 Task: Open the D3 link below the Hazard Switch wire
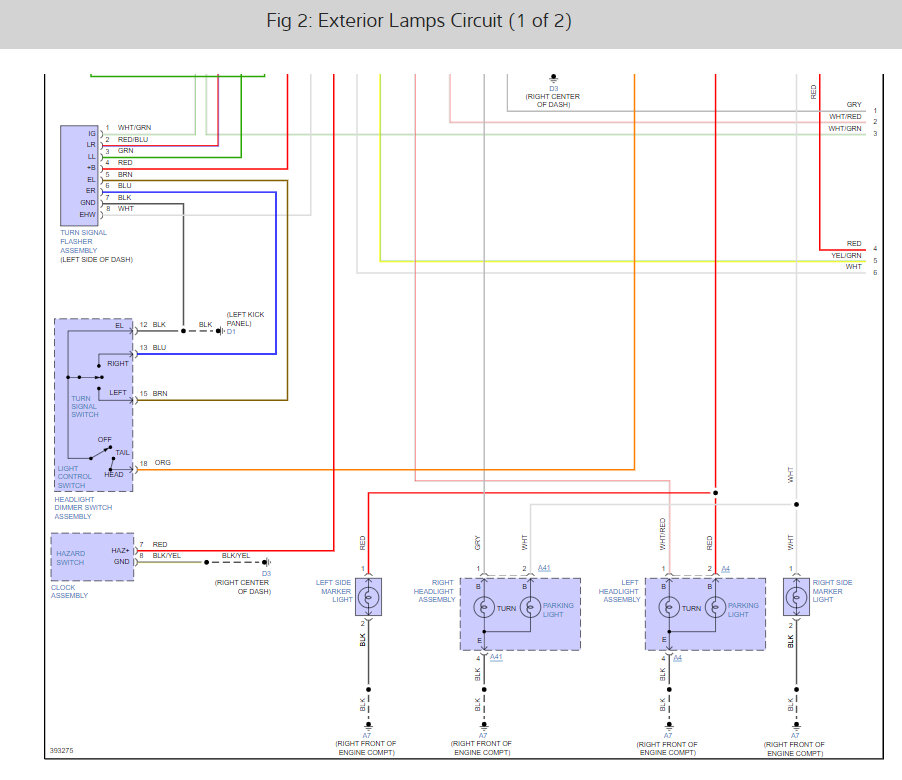pos(266,573)
